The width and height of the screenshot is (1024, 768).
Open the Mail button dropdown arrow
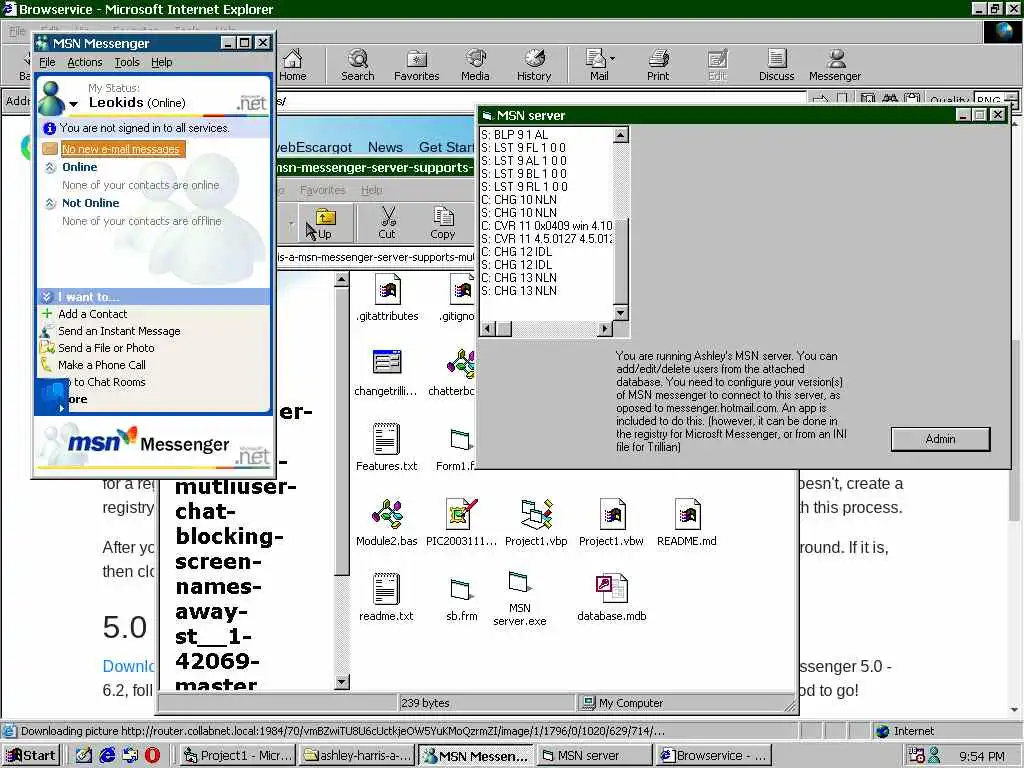click(x=613, y=59)
